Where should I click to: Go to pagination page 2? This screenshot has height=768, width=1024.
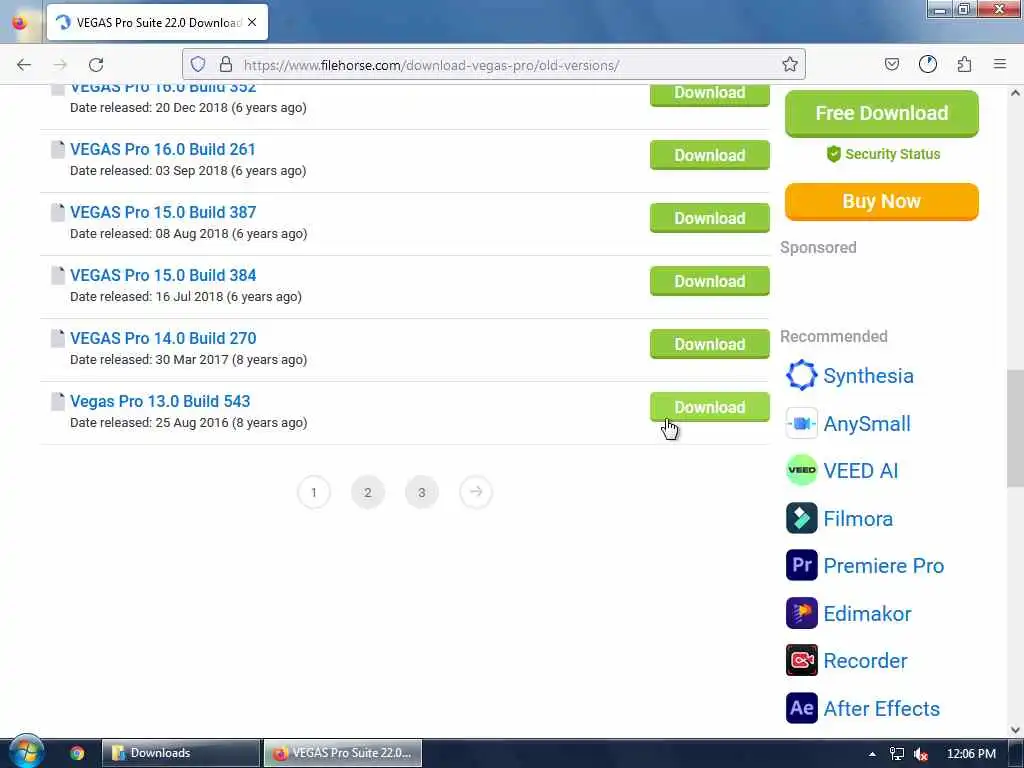click(368, 492)
